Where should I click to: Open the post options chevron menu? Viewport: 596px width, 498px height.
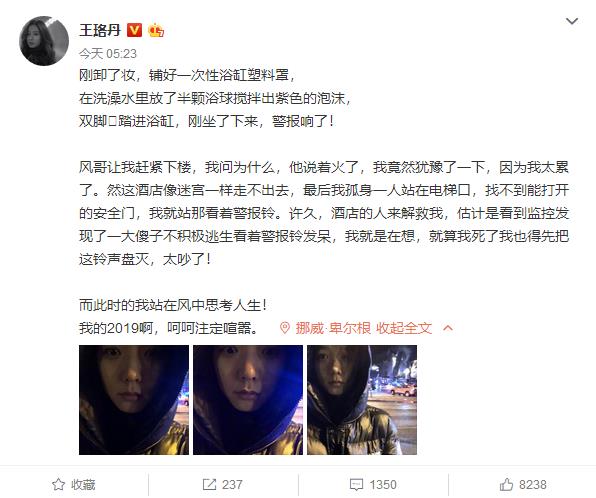click(x=572, y=21)
